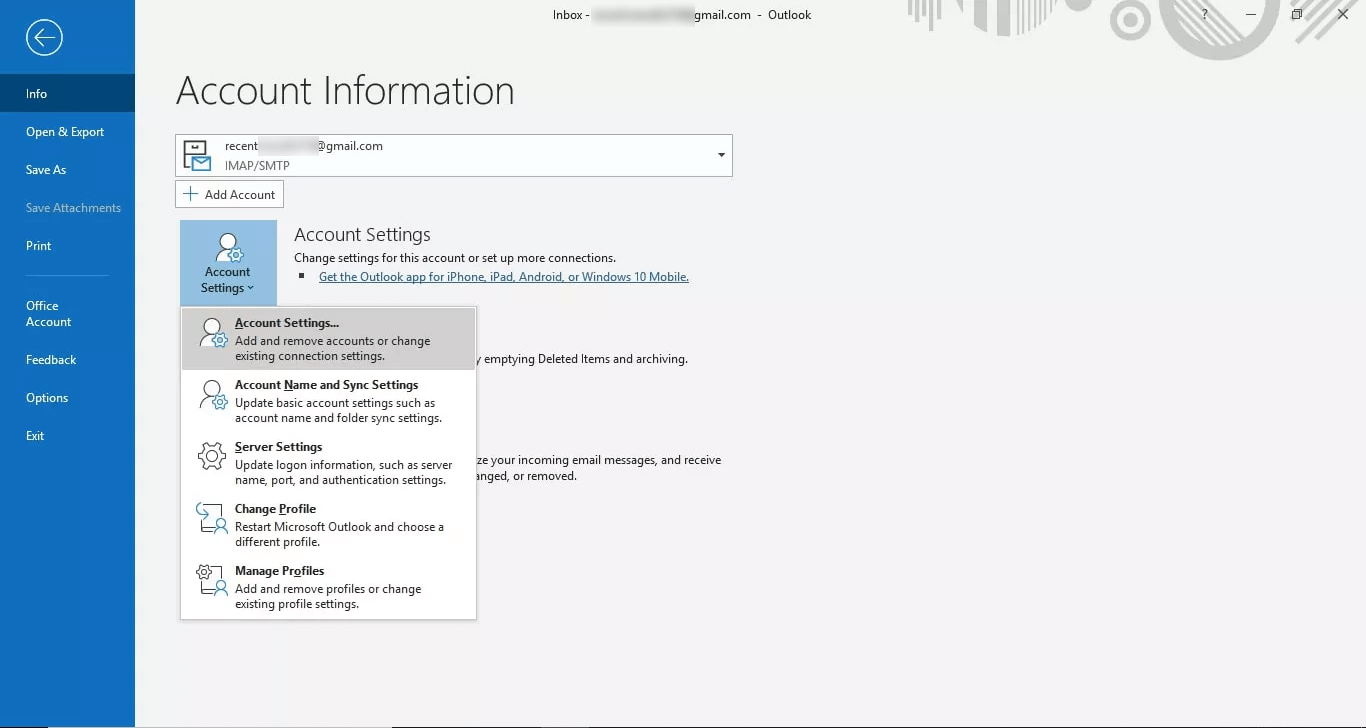Choose Change Profile menu entry

tap(328, 525)
